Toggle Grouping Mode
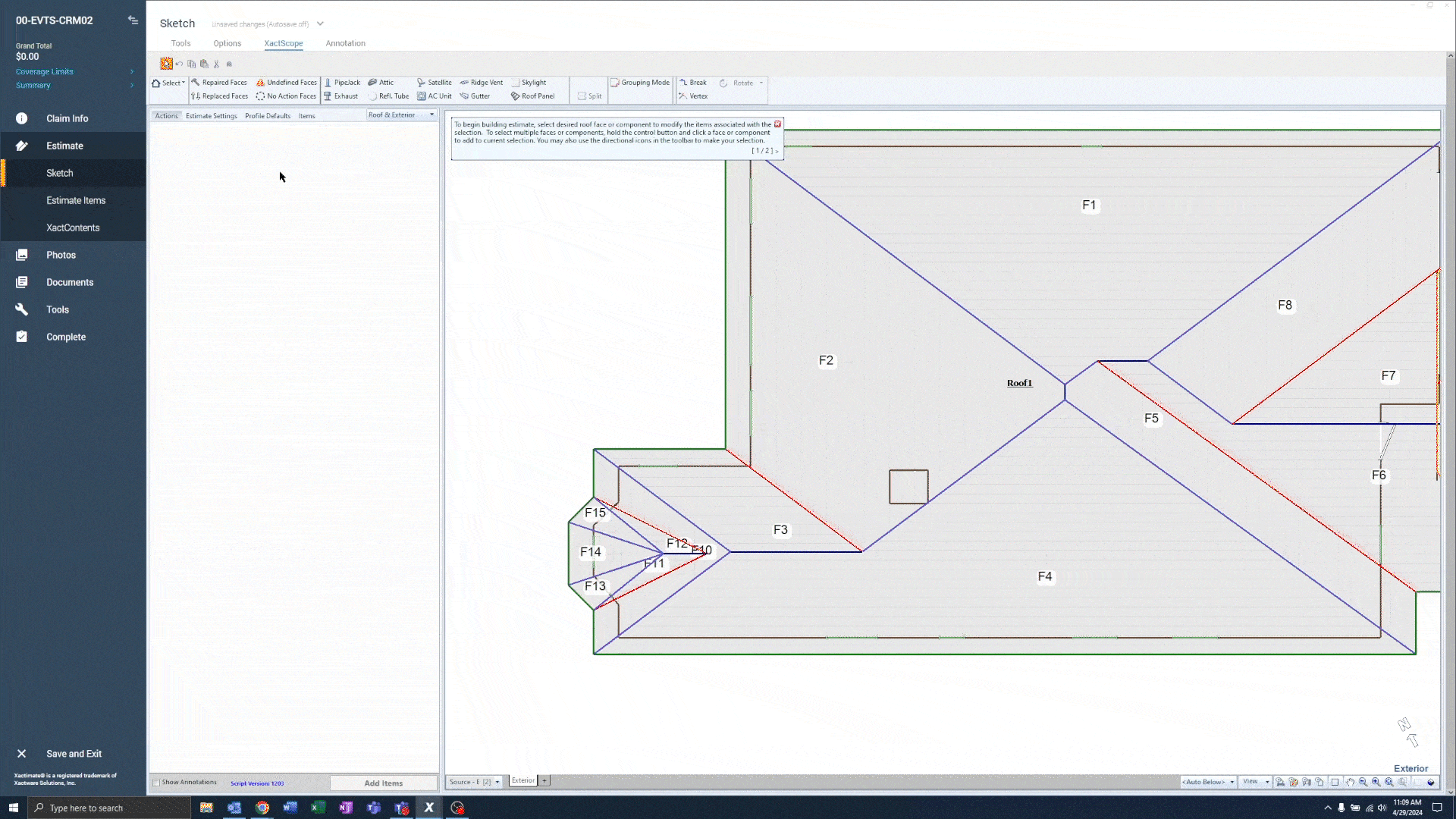Viewport: 1456px width, 819px height. tap(640, 83)
